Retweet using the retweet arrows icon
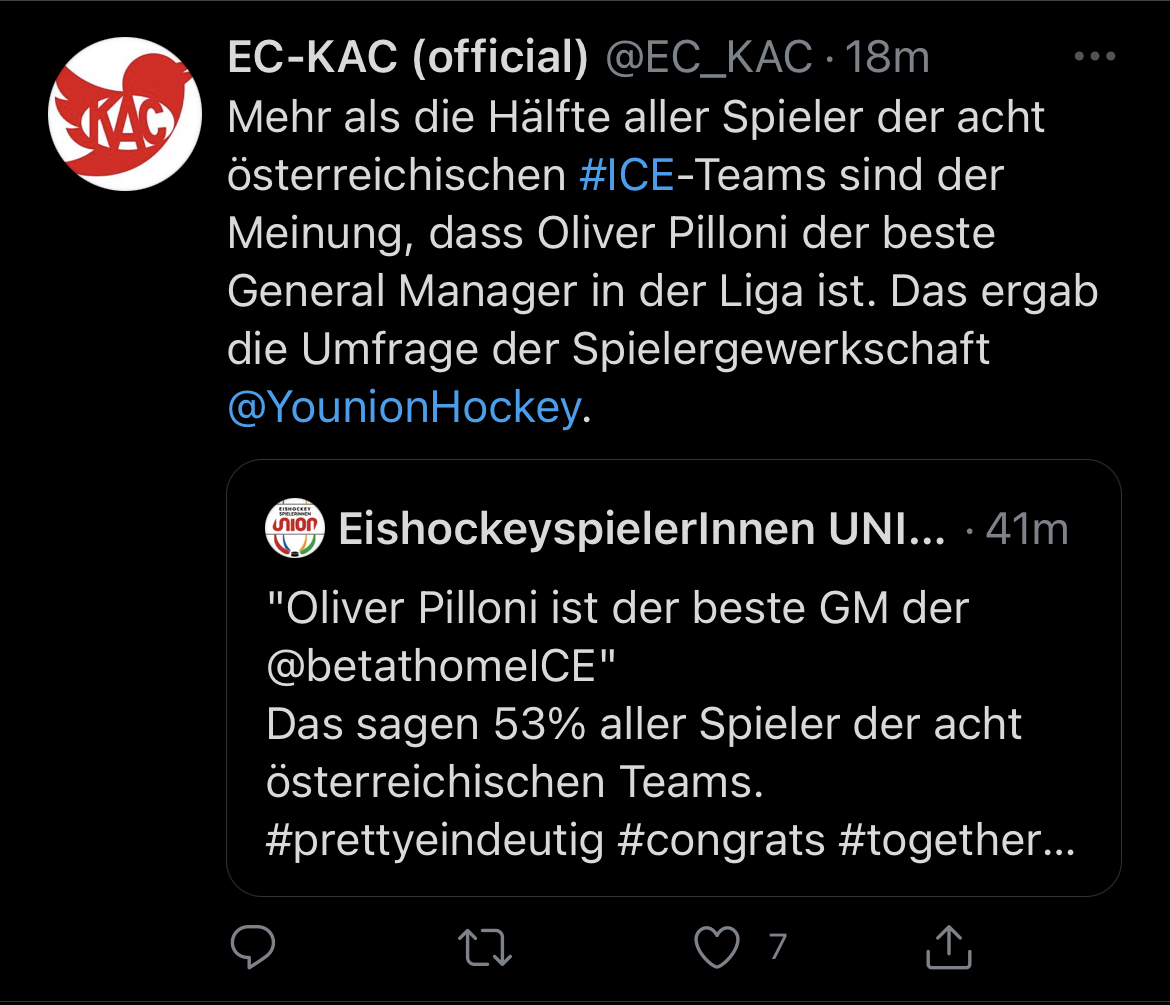This screenshot has height=1005, width=1170. pyautogui.click(x=487, y=947)
